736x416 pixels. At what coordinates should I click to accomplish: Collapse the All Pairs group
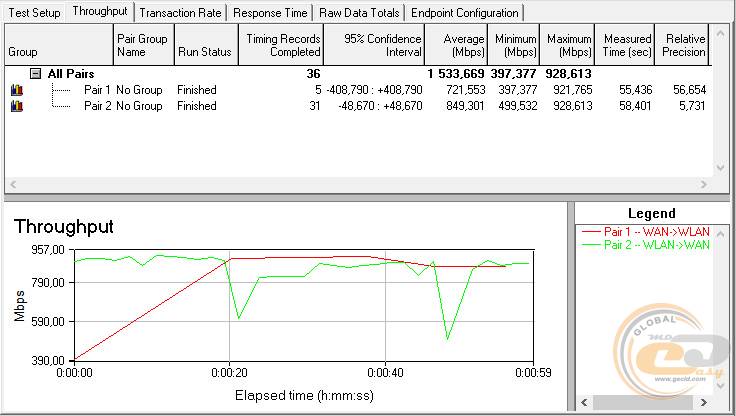pyautogui.click(x=36, y=74)
